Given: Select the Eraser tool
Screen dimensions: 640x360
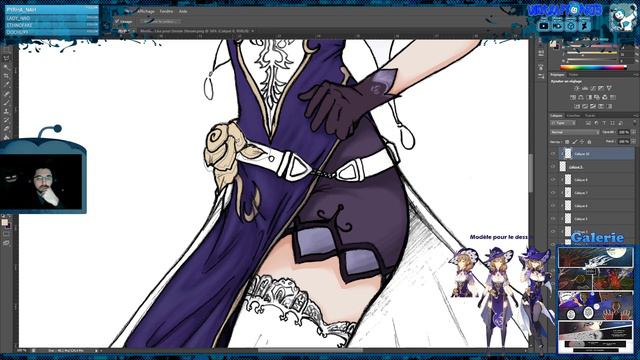Looking at the screenshot, I should (7, 129).
